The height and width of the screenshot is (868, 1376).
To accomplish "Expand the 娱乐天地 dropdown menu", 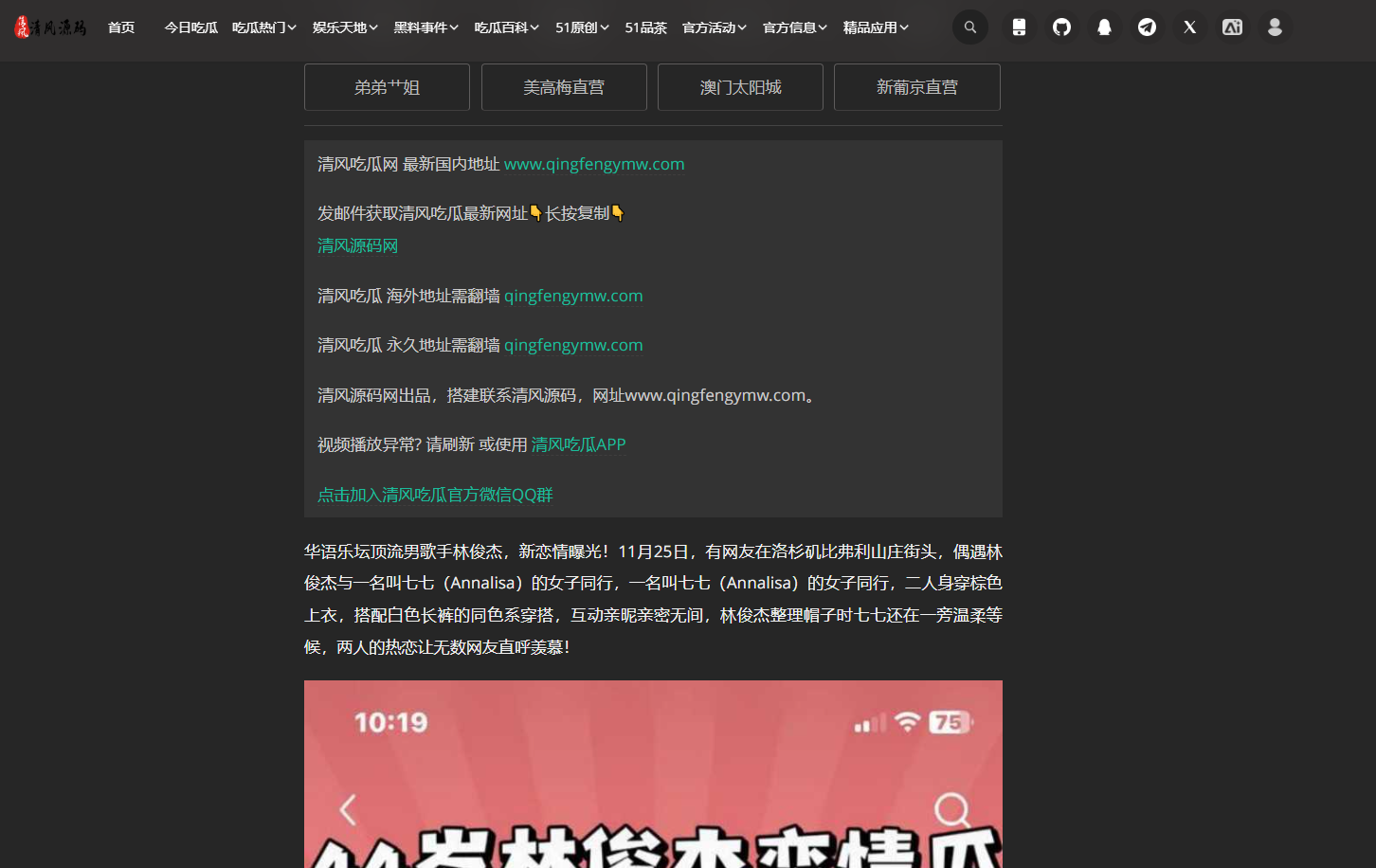I will point(345,27).
